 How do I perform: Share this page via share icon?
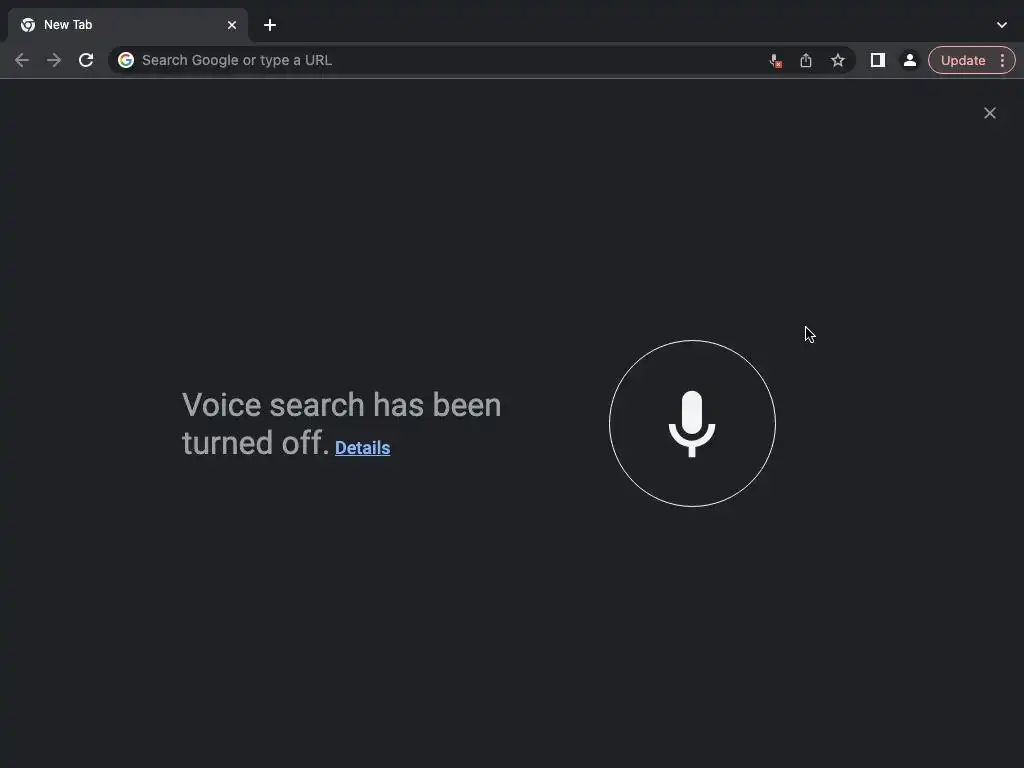tap(806, 61)
